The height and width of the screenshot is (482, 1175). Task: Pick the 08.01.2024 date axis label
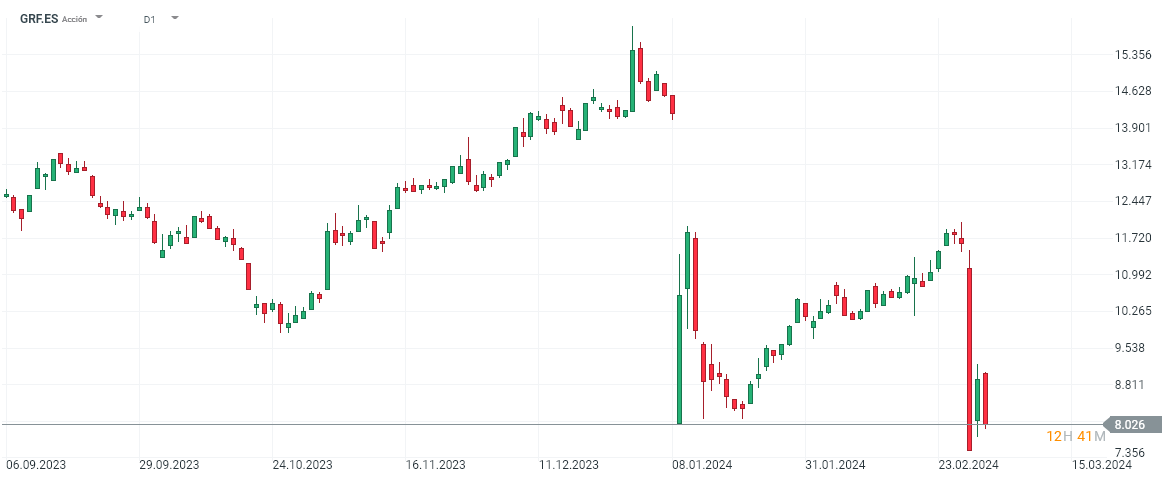point(700,464)
